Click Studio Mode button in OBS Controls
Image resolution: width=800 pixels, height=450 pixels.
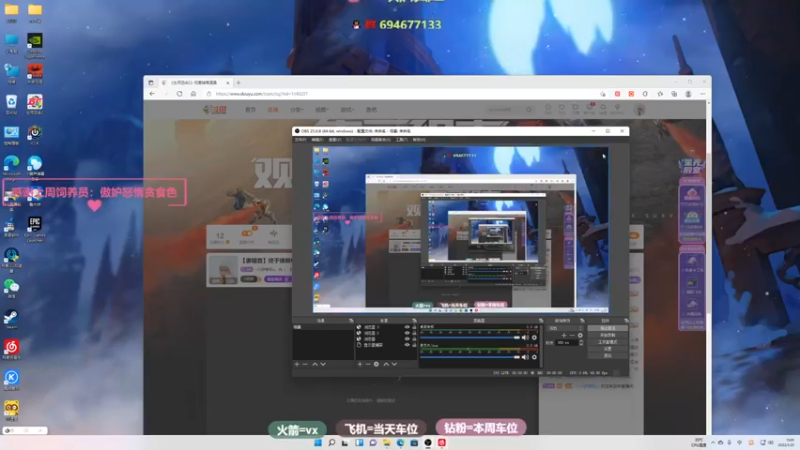click(x=608, y=342)
